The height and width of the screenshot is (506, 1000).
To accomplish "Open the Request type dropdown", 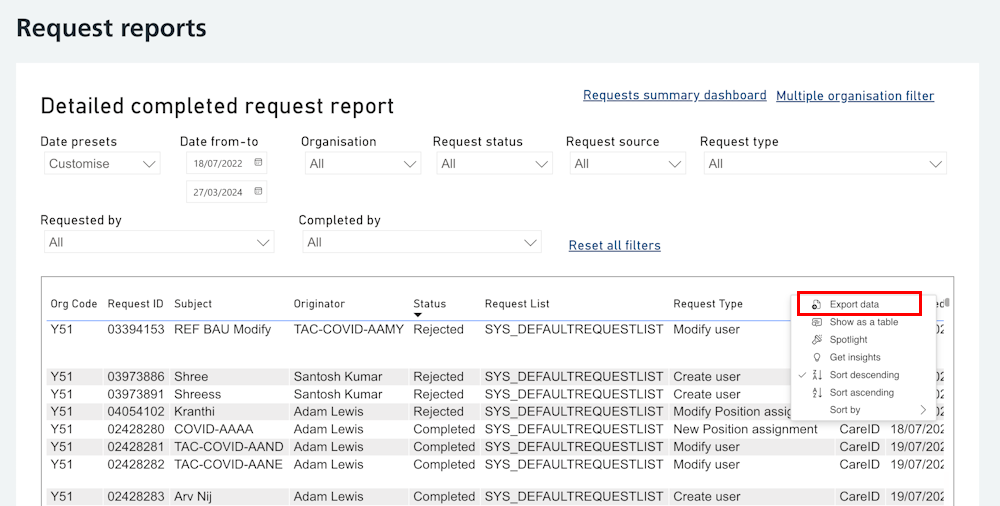I will pyautogui.click(x=825, y=163).
